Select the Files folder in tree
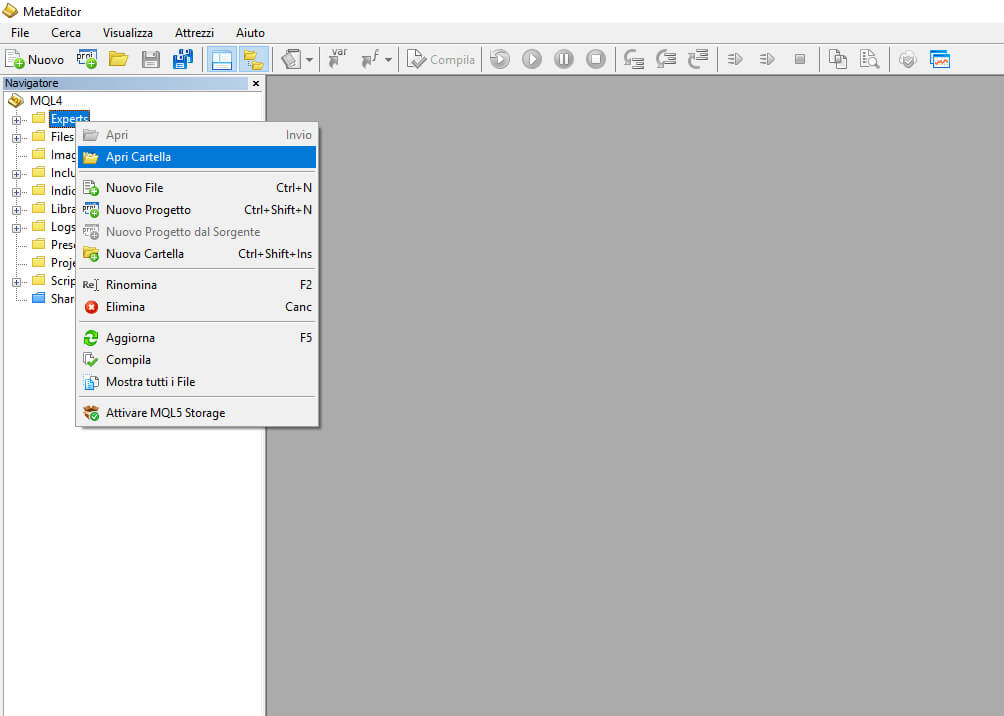1004x716 pixels. pos(62,136)
